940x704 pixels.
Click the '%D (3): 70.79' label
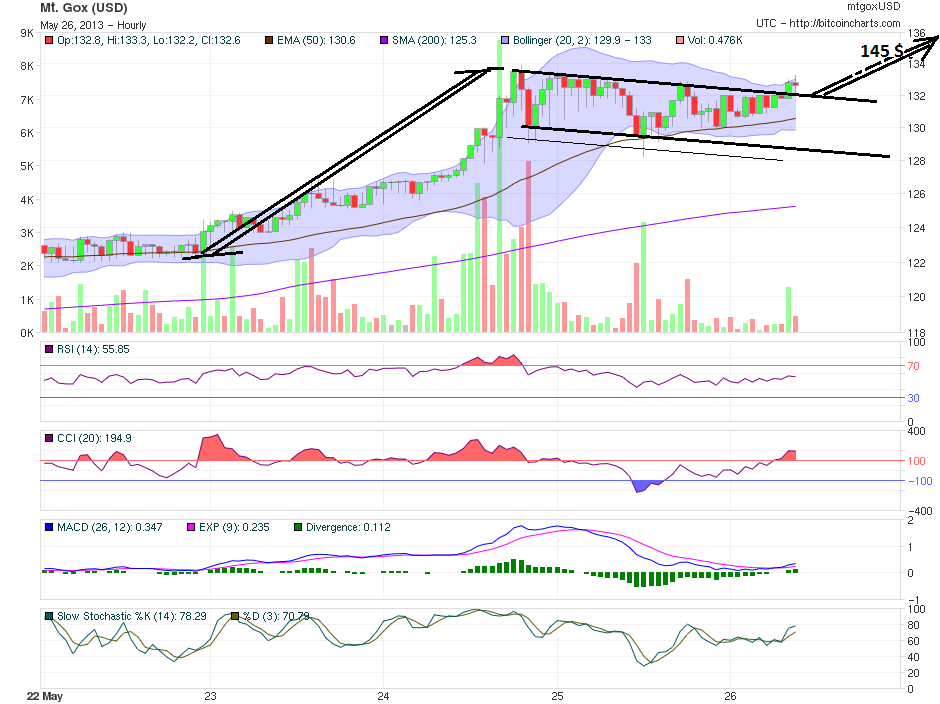[276, 616]
